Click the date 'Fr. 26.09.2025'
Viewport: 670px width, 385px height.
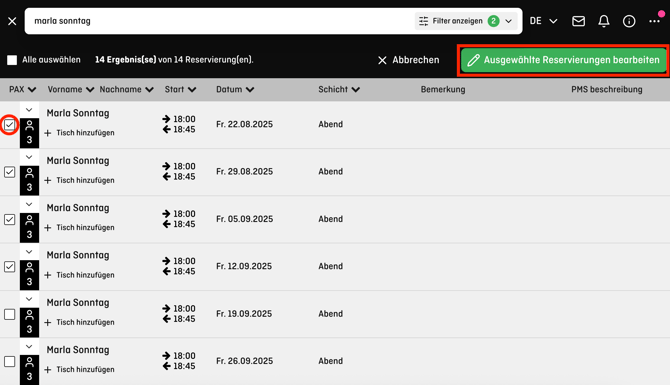click(244, 361)
